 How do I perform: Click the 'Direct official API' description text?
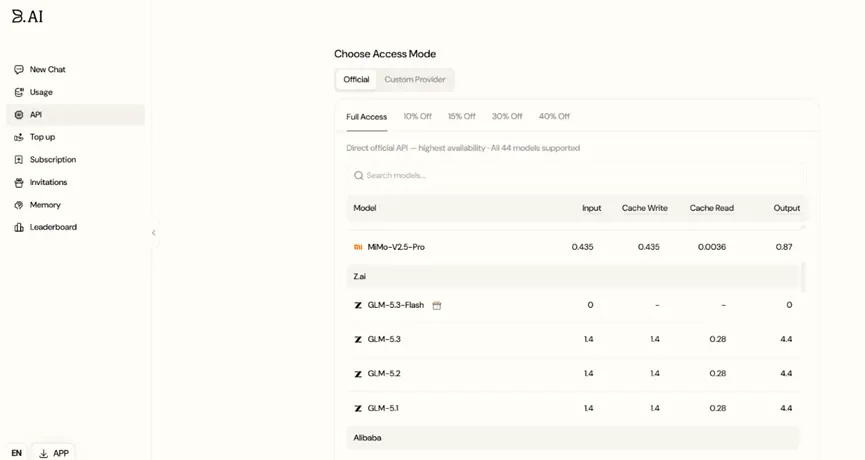coord(463,148)
